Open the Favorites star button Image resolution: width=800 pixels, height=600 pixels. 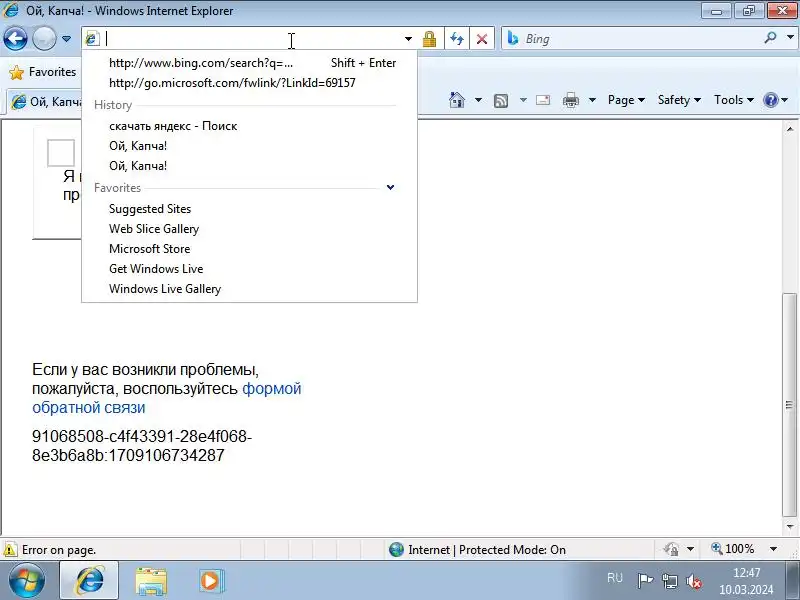coord(43,72)
